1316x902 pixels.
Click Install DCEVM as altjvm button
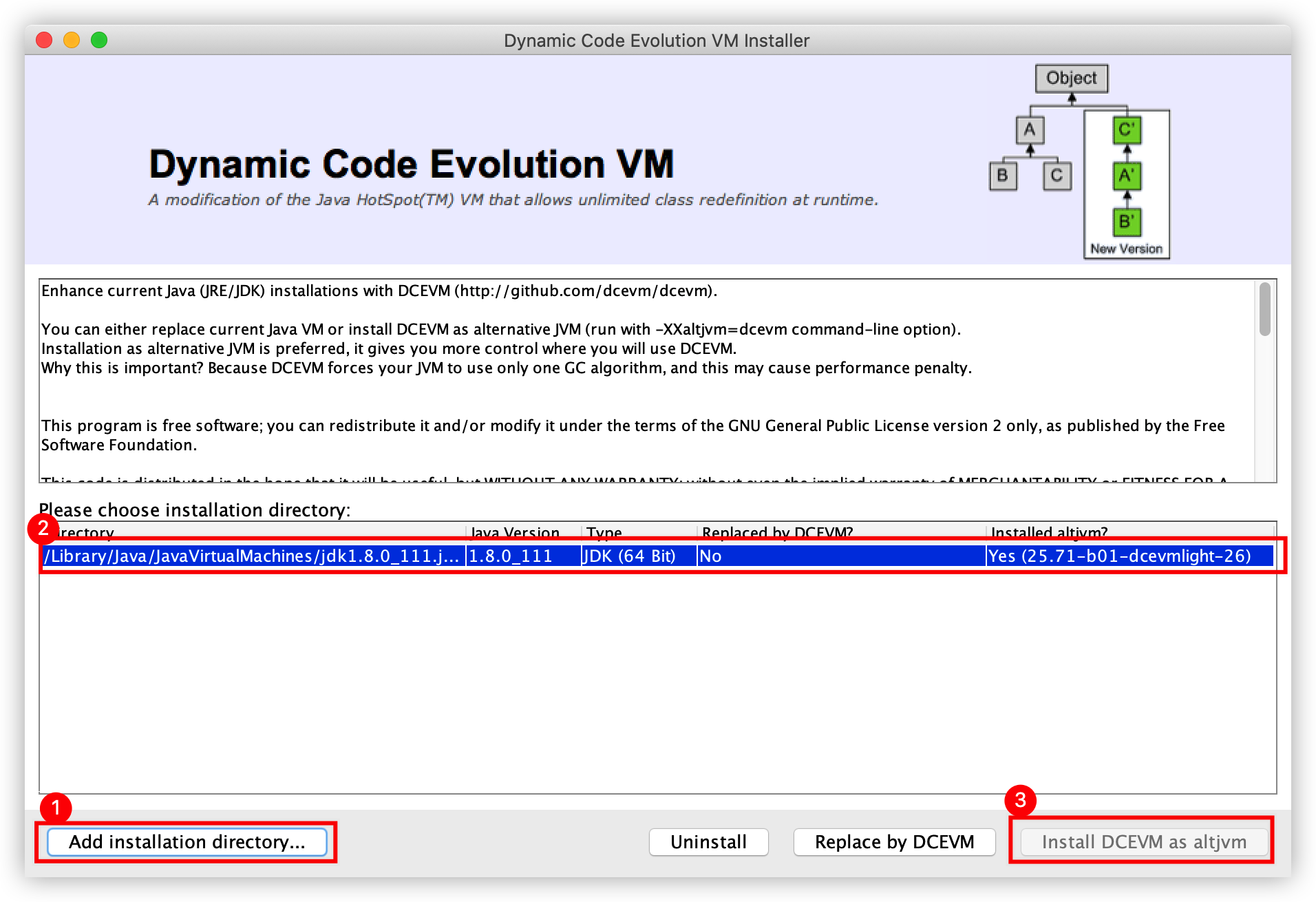(1144, 842)
